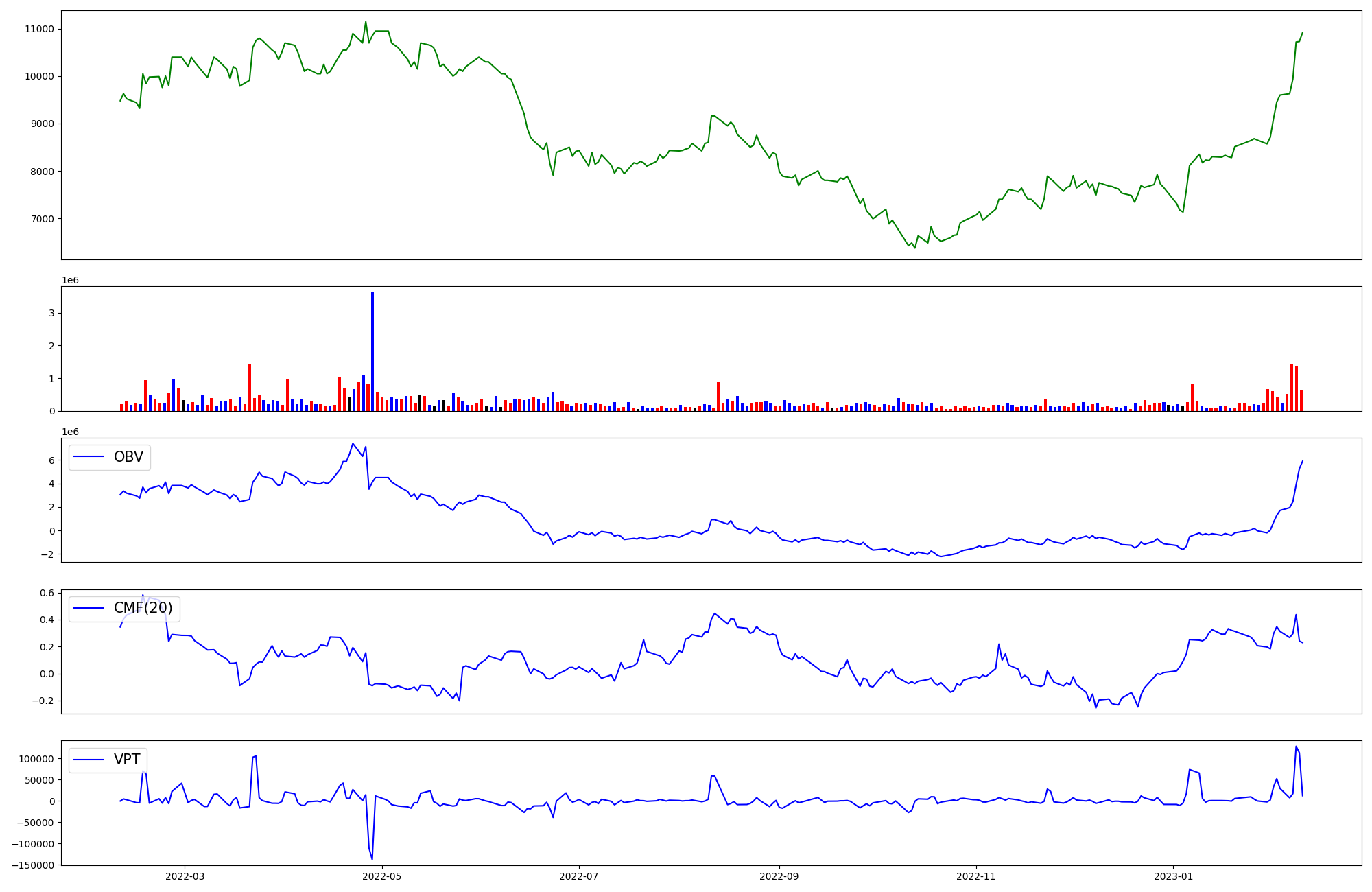The width and height of the screenshot is (1372, 892).
Task: Click the 2023-01 date tick label
Action: (x=1173, y=876)
